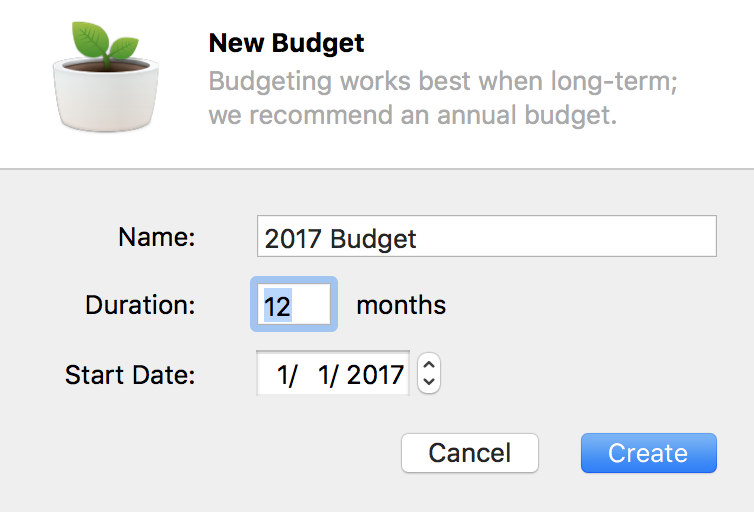This screenshot has width=754, height=512.
Task: Select the year 2017 in Start Date
Action: (375, 375)
